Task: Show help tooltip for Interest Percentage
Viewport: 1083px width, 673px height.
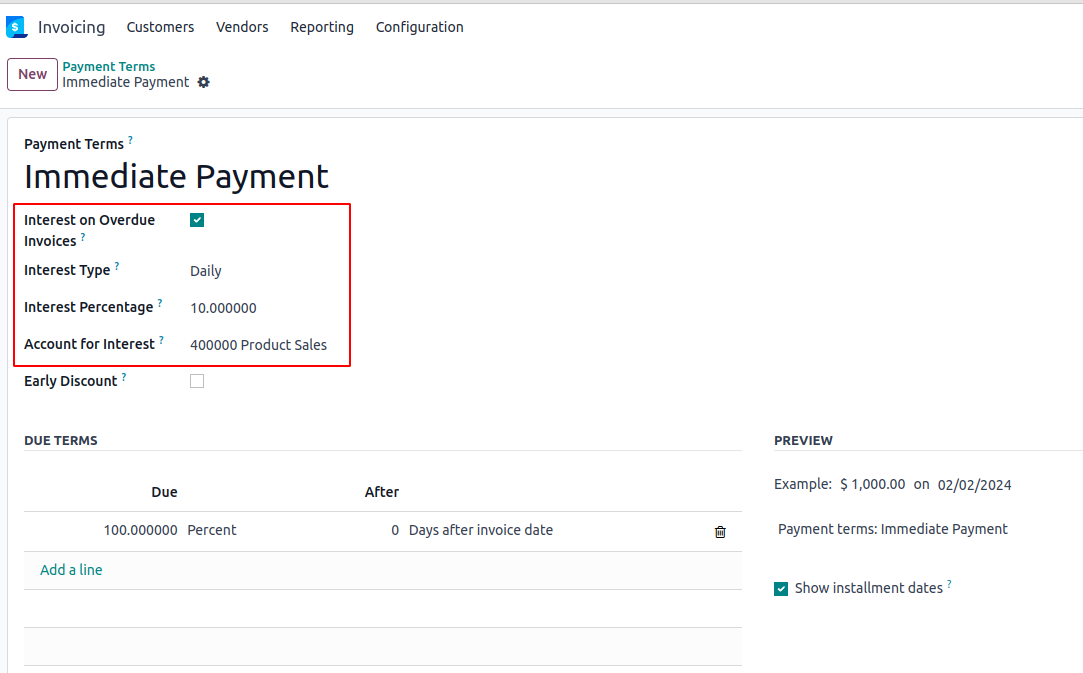Action: [160, 303]
